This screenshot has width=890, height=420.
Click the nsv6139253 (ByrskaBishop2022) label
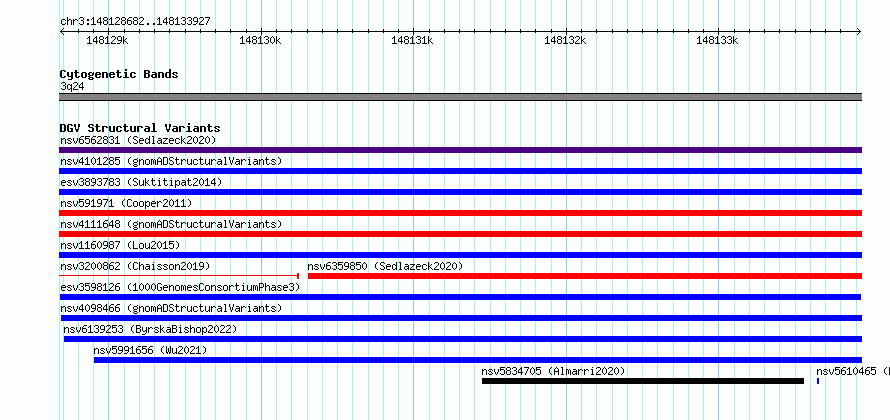pos(150,329)
